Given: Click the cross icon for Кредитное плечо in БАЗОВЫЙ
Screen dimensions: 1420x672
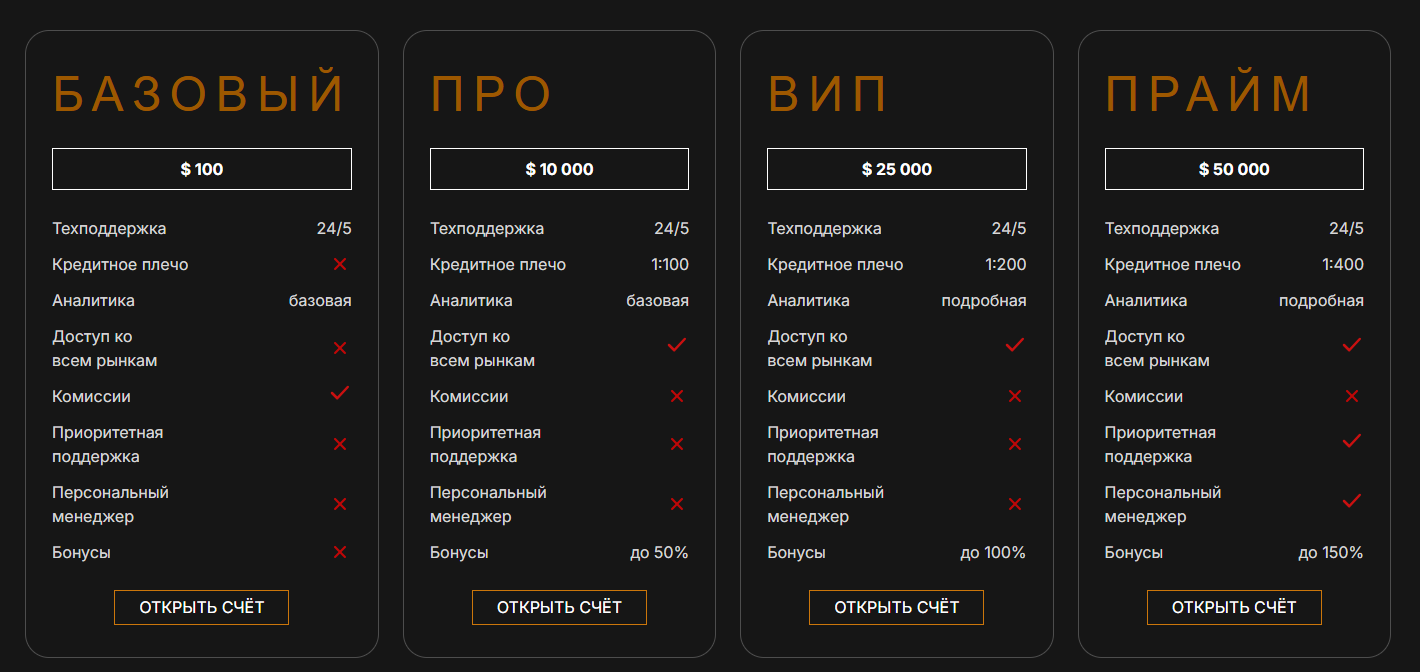Looking at the screenshot, I should pyautogui.click(x=340, y=264).
